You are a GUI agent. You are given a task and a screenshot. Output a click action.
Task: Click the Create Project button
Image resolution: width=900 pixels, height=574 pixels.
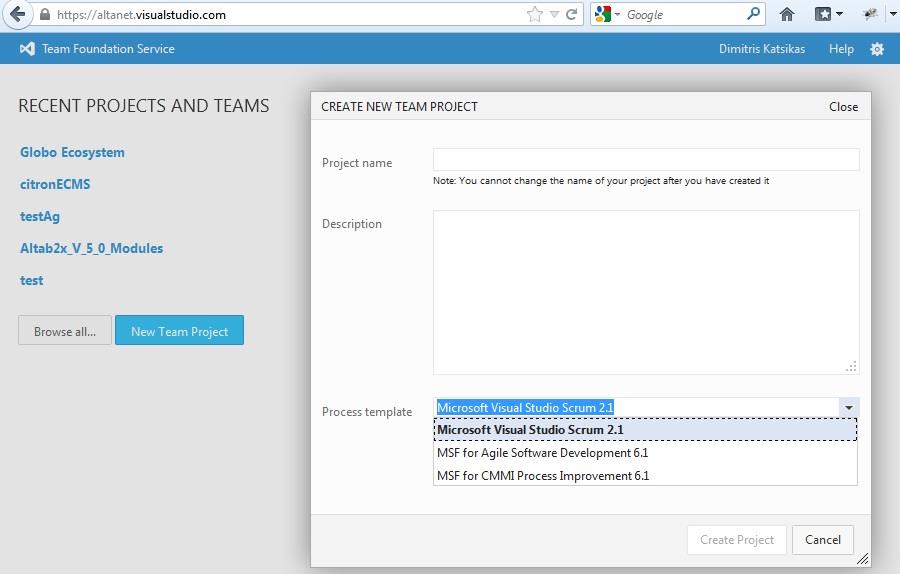click(736, 540)
